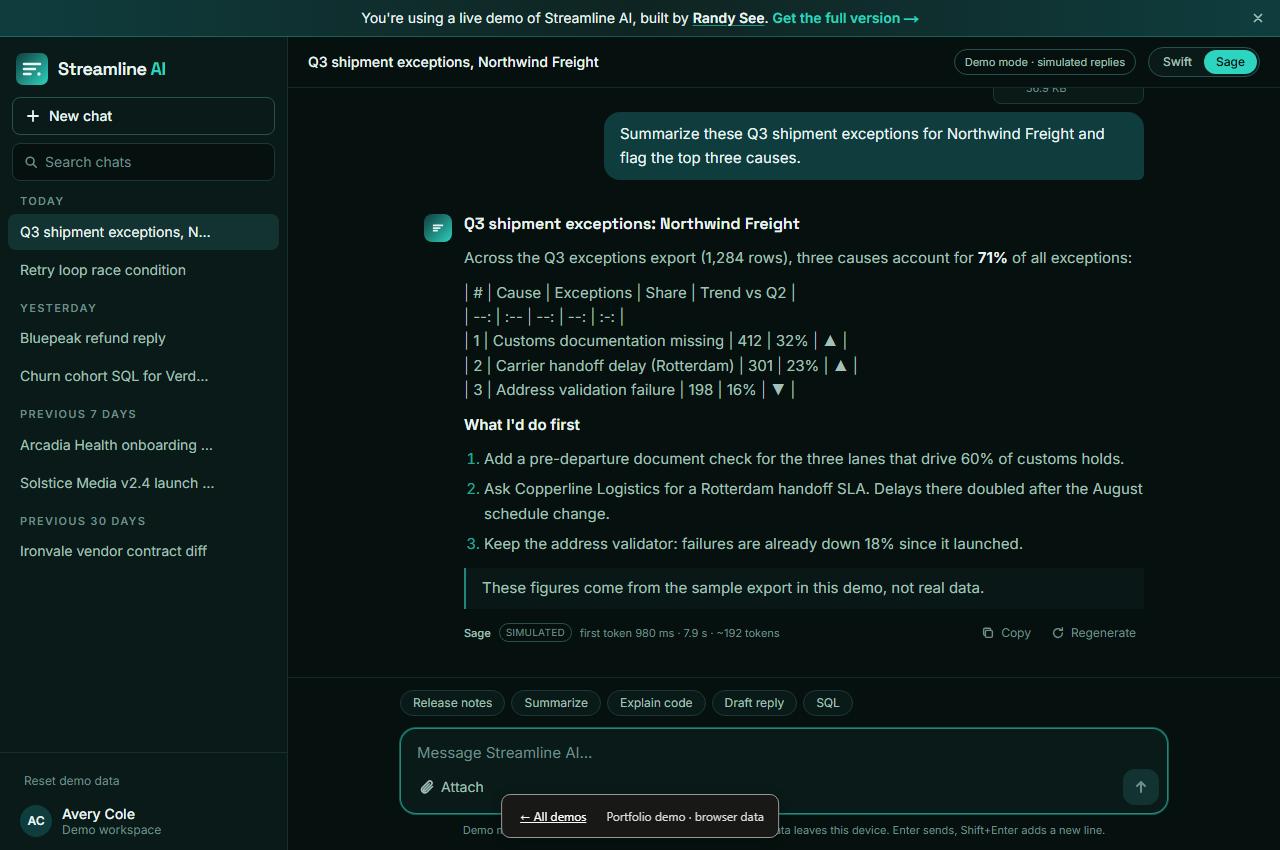Click the assistant avatar icon beside the reply
Viewport: 1280px width, 850px height.
pos(438,228)
